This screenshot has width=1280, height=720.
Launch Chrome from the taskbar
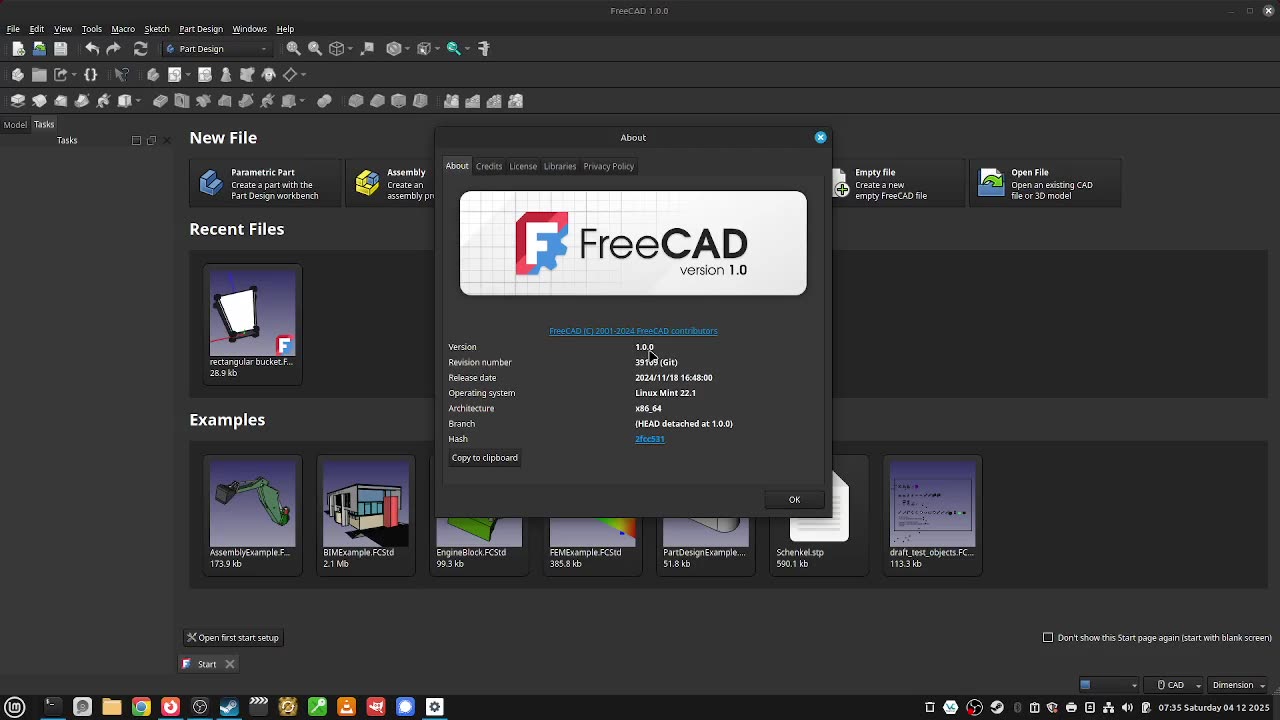(x=141, y=707)
